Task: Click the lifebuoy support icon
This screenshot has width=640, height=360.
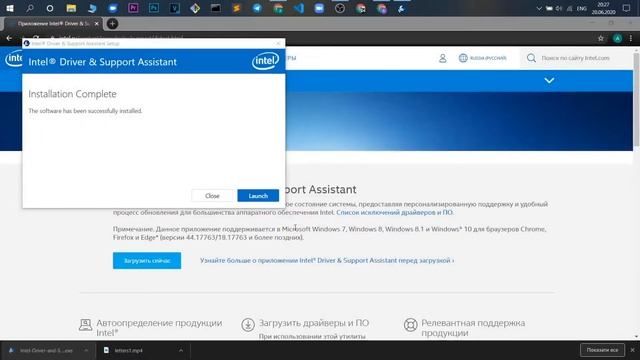Action: (x=410, y=325)
